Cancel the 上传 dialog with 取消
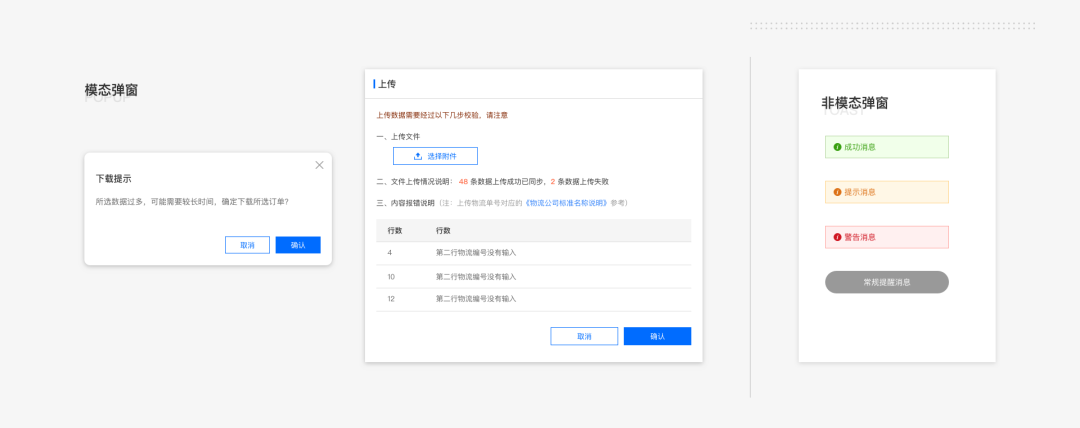The height and width of the screenshot is (428, 1080). coord(584,336)
